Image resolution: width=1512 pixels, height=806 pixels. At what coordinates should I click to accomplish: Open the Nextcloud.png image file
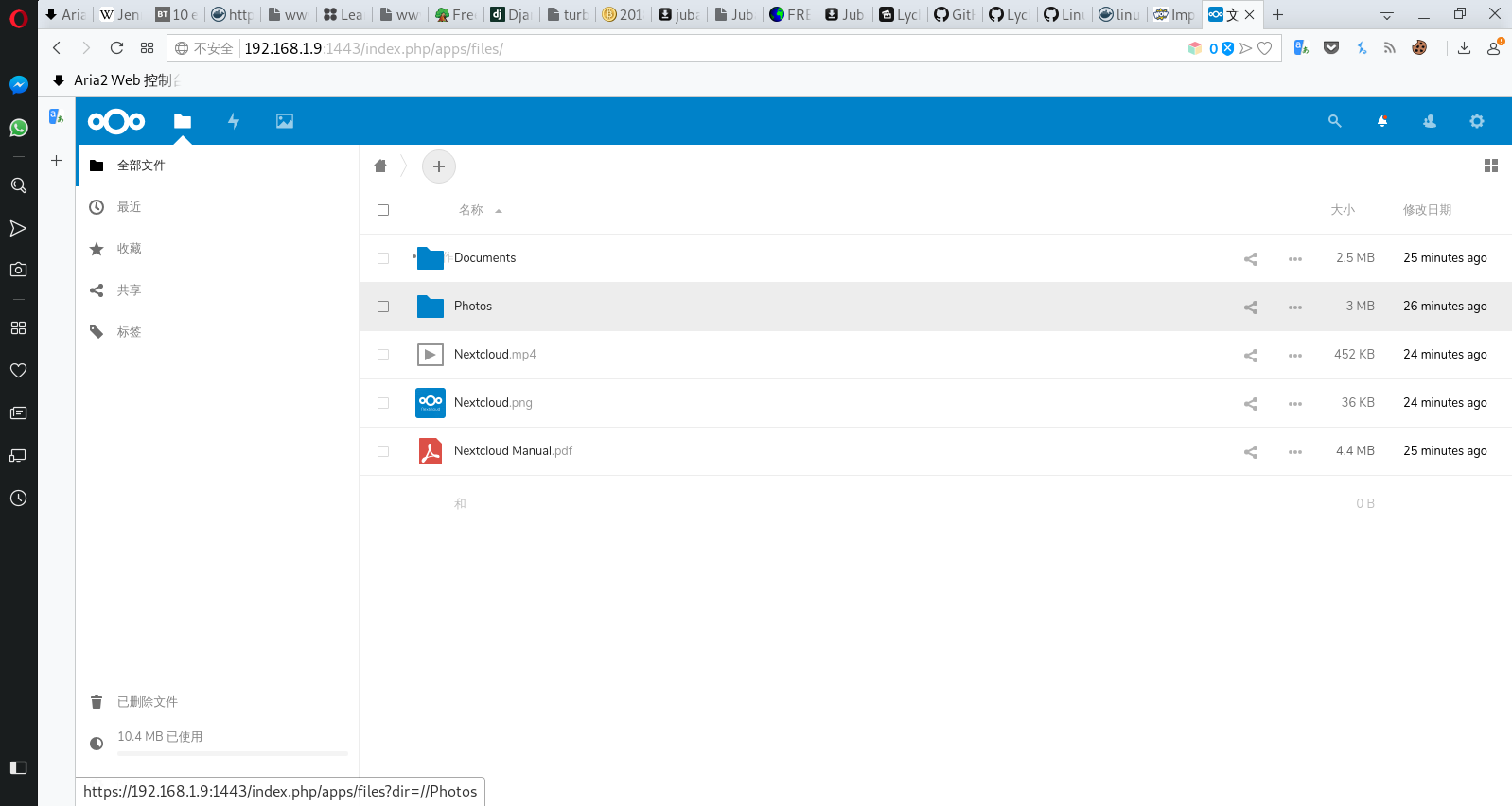click(493, 402)
